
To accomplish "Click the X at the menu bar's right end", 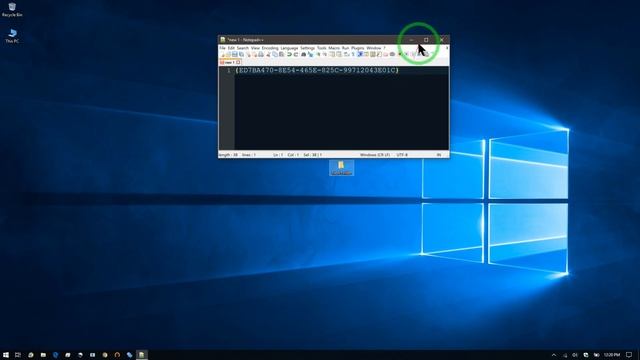I will tap(447, 48).
